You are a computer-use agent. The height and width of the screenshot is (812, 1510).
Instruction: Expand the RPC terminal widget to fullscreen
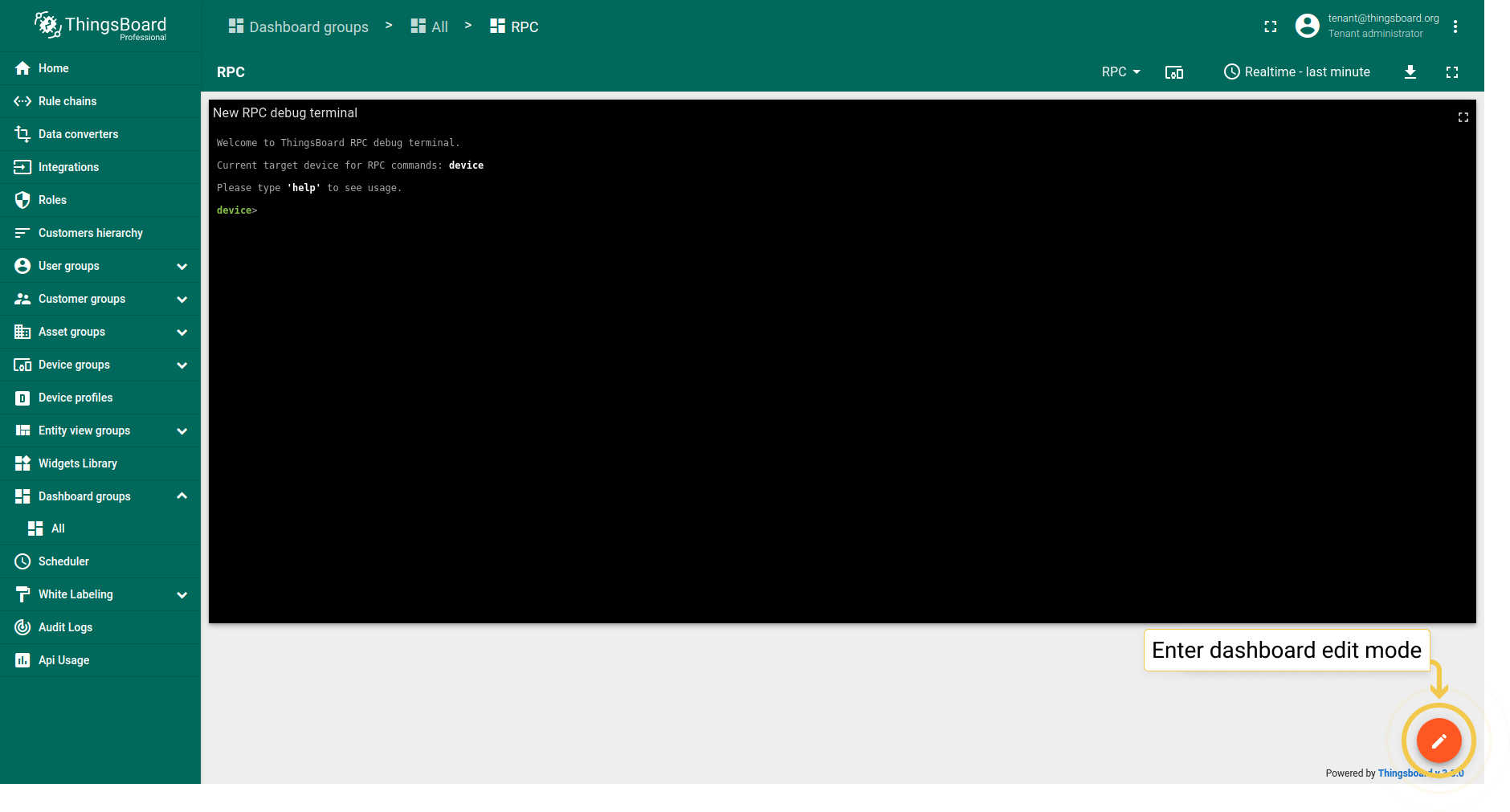point(1463,117)
